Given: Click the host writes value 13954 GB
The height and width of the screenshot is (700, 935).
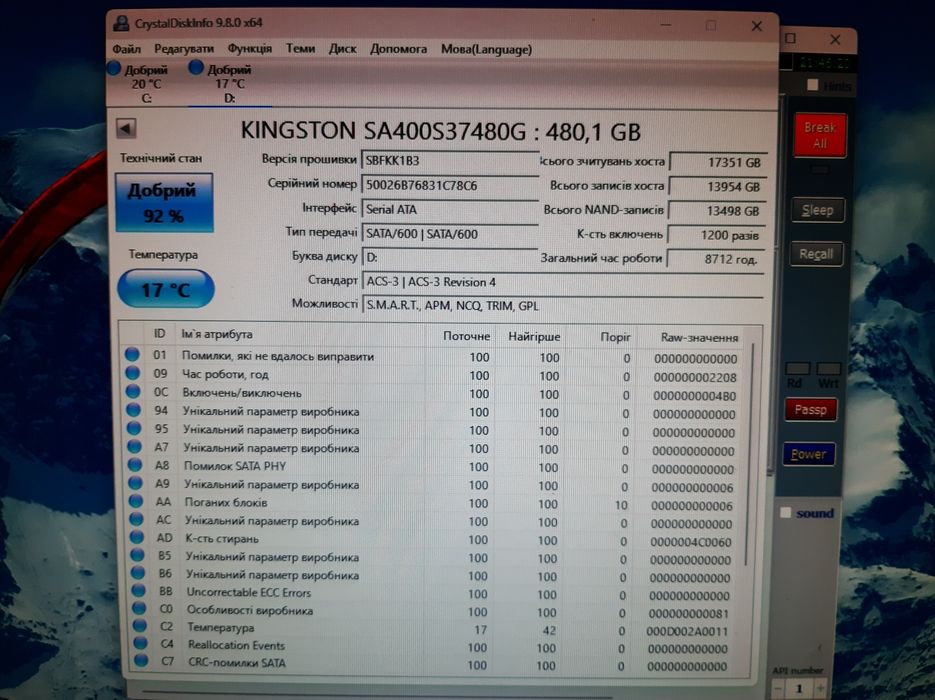Looking at the screenshot, I should (717, 187).
